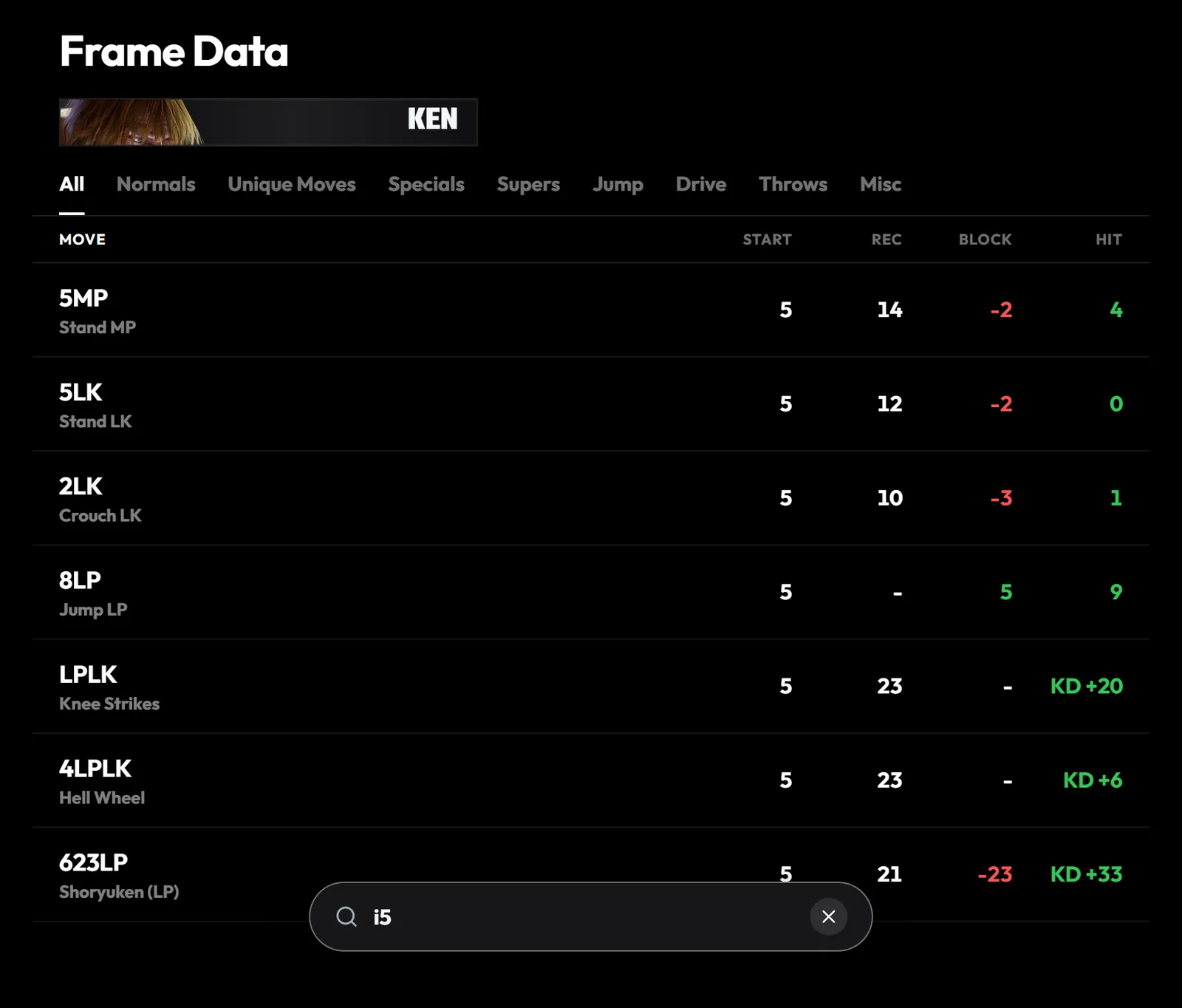Open the KEN character selector banner
Screen dimensions: 1182x1008
[268, 122]
